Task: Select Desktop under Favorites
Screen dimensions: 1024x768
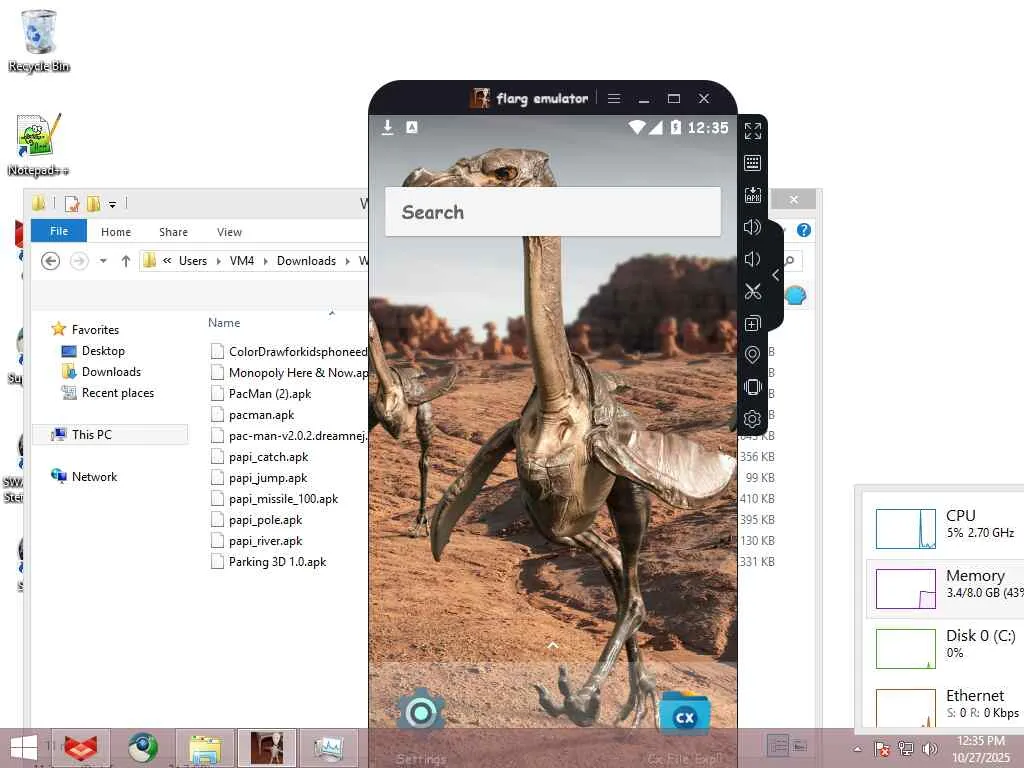Action: click(103, 351)
